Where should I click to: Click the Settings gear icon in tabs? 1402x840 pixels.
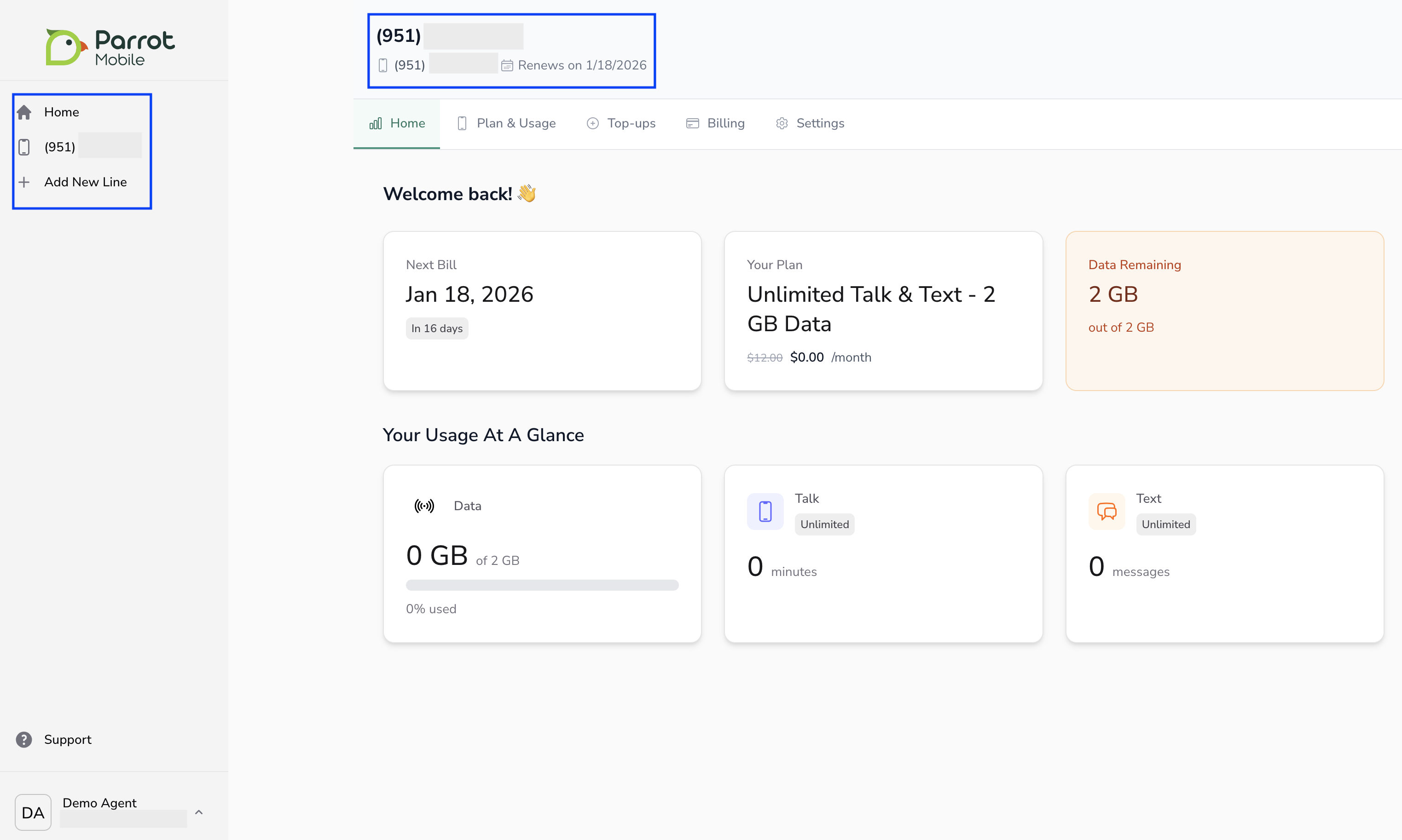point(782,123)
